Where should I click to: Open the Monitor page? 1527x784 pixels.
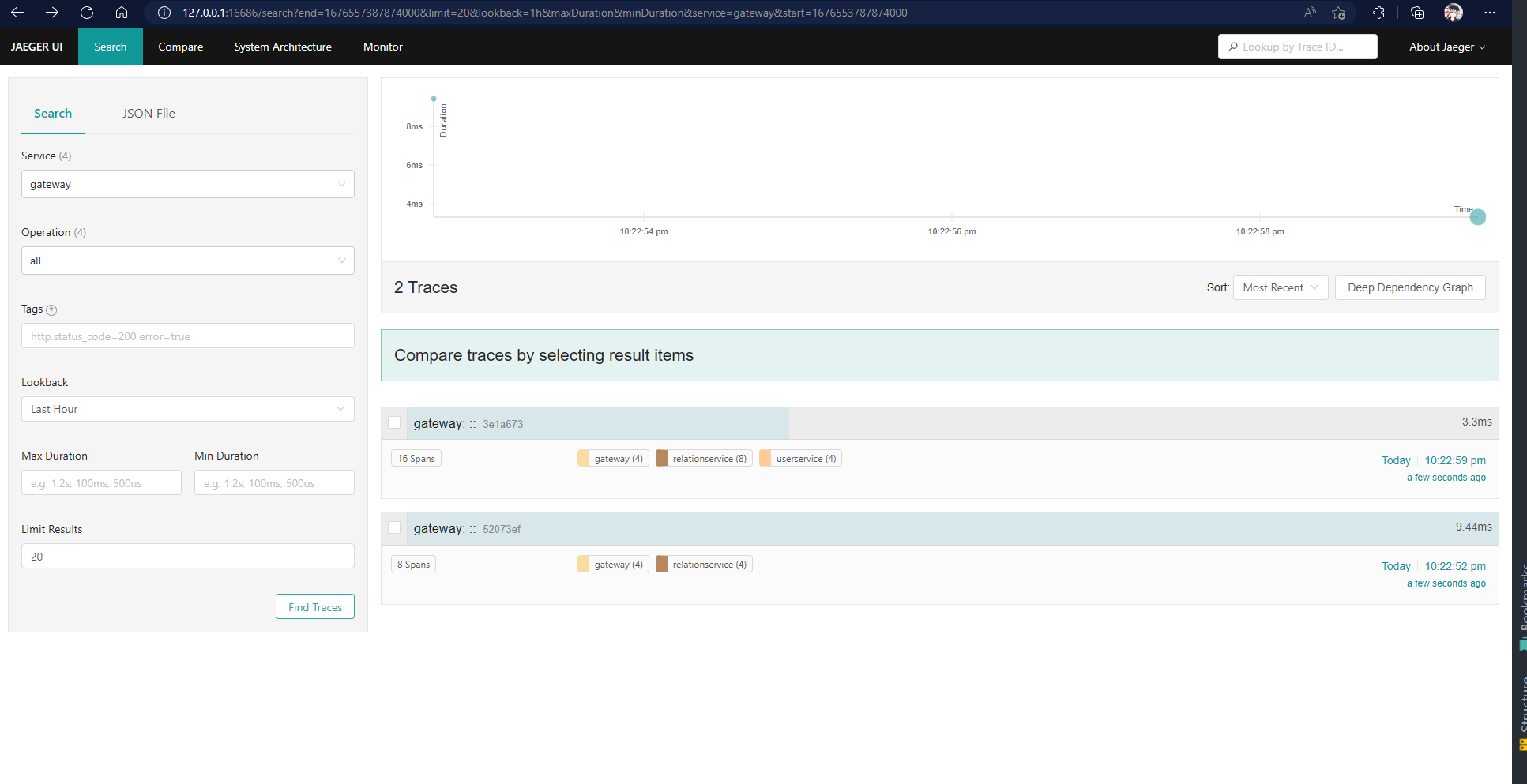point(383,47)
